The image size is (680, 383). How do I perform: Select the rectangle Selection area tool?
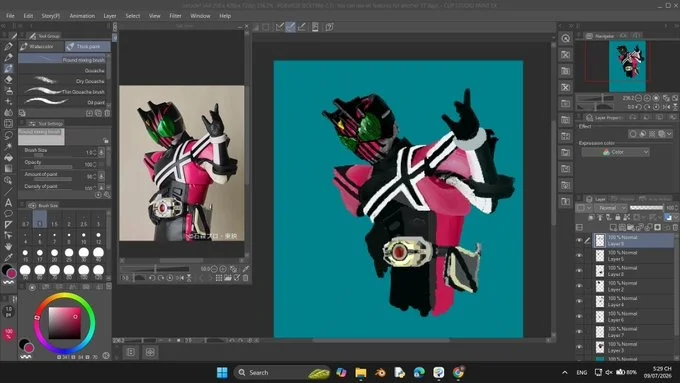[8, 124]
